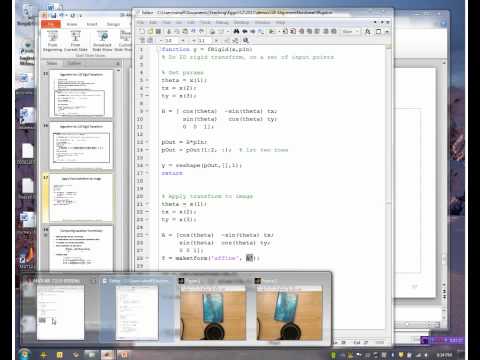Switch to PowerPoint Insert tab

pyautogui.click(x=92, y=24)
